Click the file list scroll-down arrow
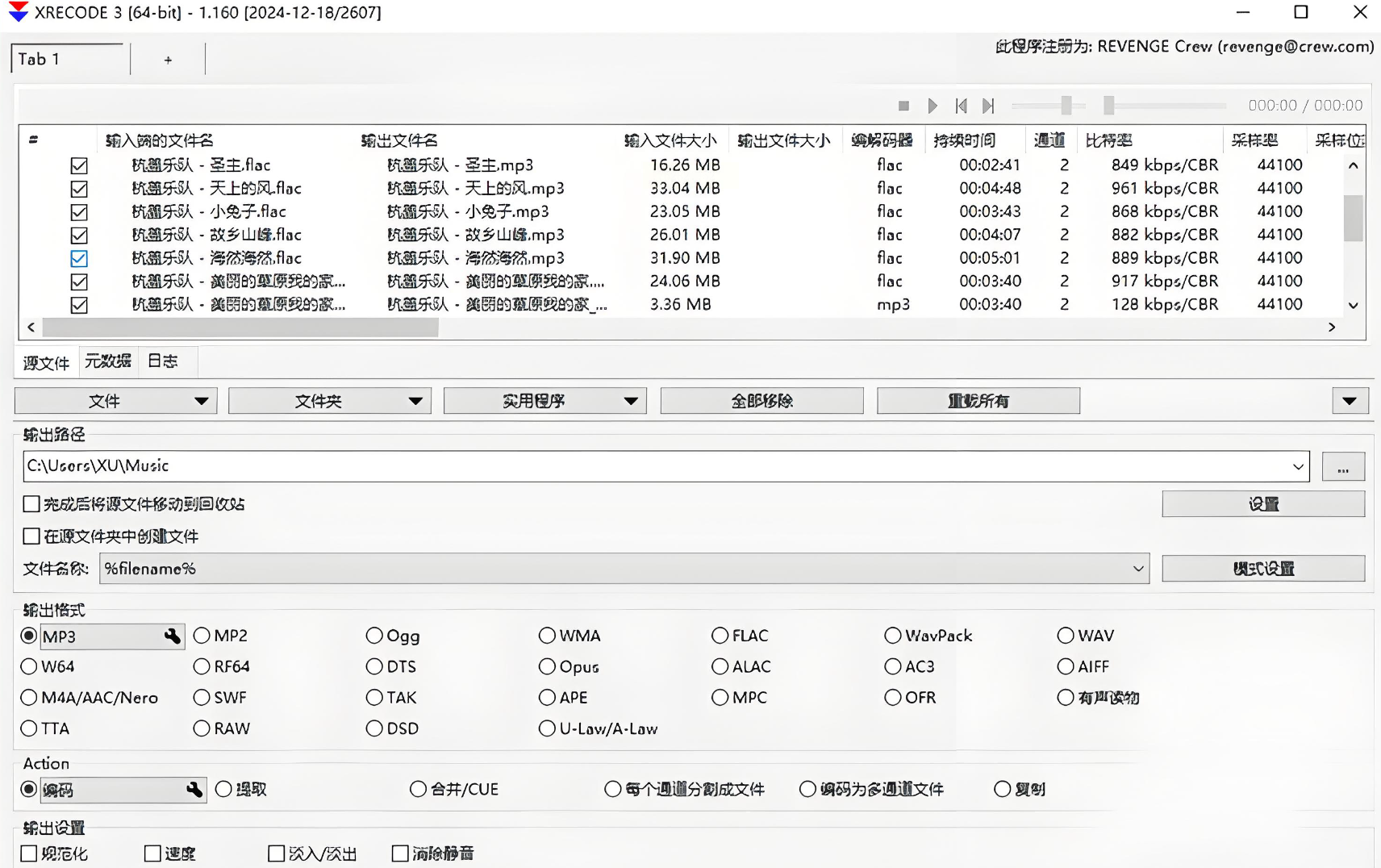The height and width of the screenshot is (868, 1381). 1354,306
